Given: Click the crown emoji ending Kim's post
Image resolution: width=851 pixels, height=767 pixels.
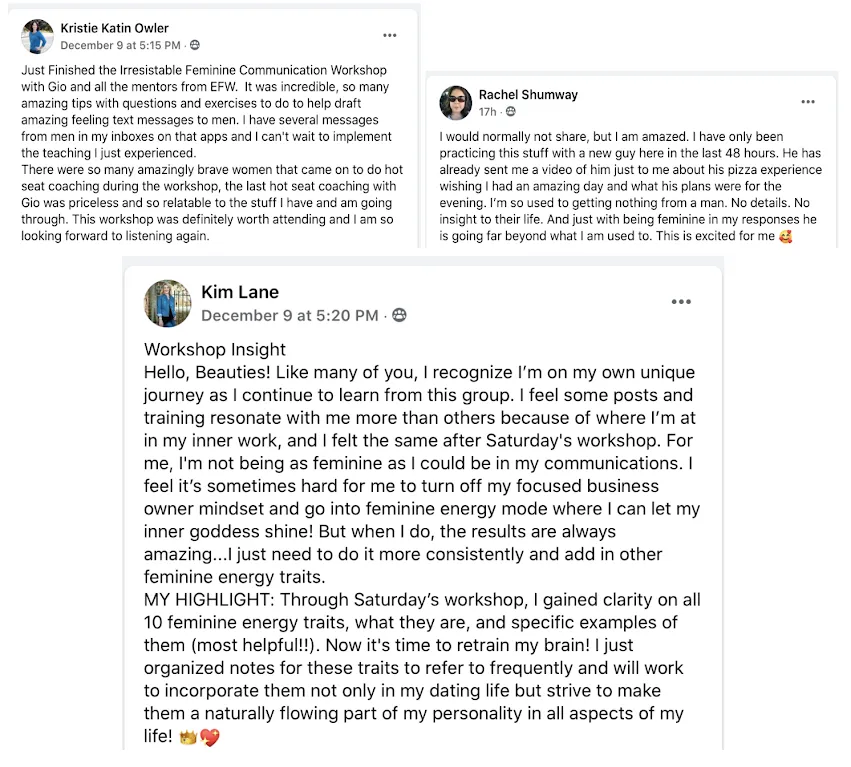Looking at the screenshot, I should 188,737.
